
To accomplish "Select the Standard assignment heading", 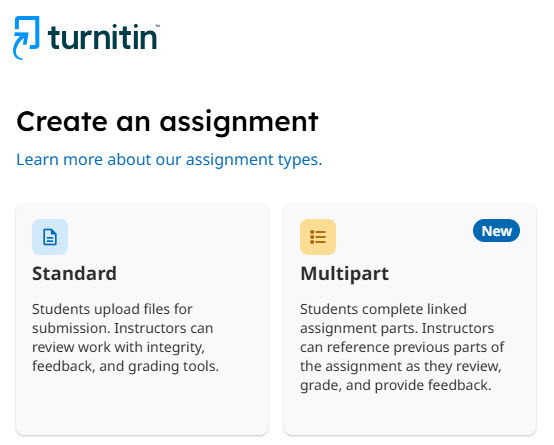I will click(x=74, y=274).
